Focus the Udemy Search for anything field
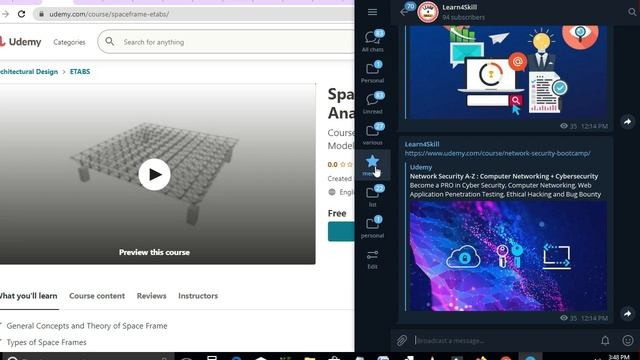640x360 pixels. click(x=226, y=42)
